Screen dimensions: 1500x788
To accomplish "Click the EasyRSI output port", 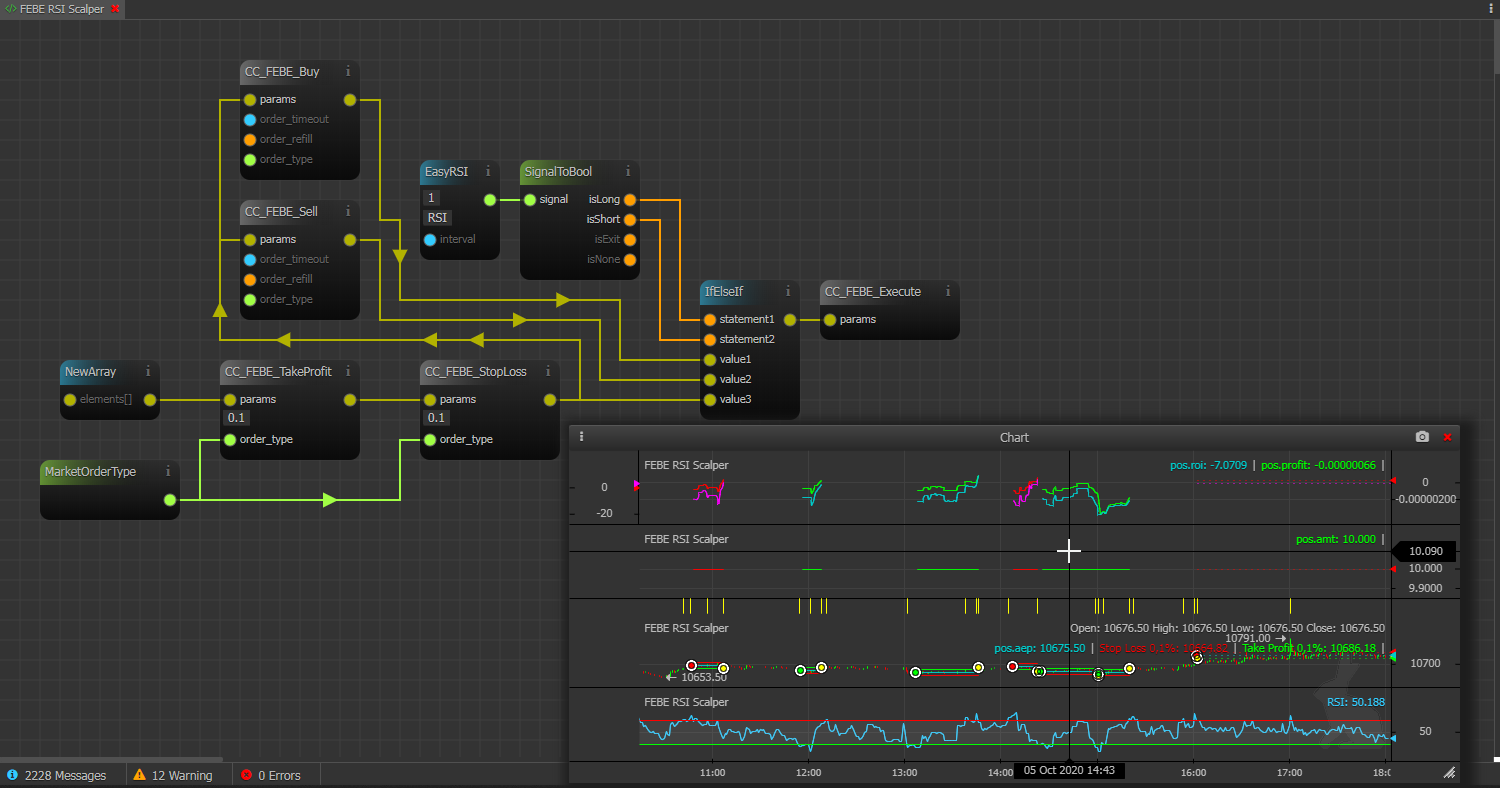I will (x=490, y=199).
